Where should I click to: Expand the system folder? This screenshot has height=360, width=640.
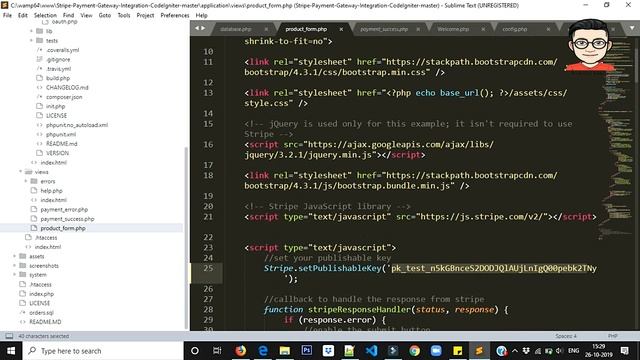[15, 275]
